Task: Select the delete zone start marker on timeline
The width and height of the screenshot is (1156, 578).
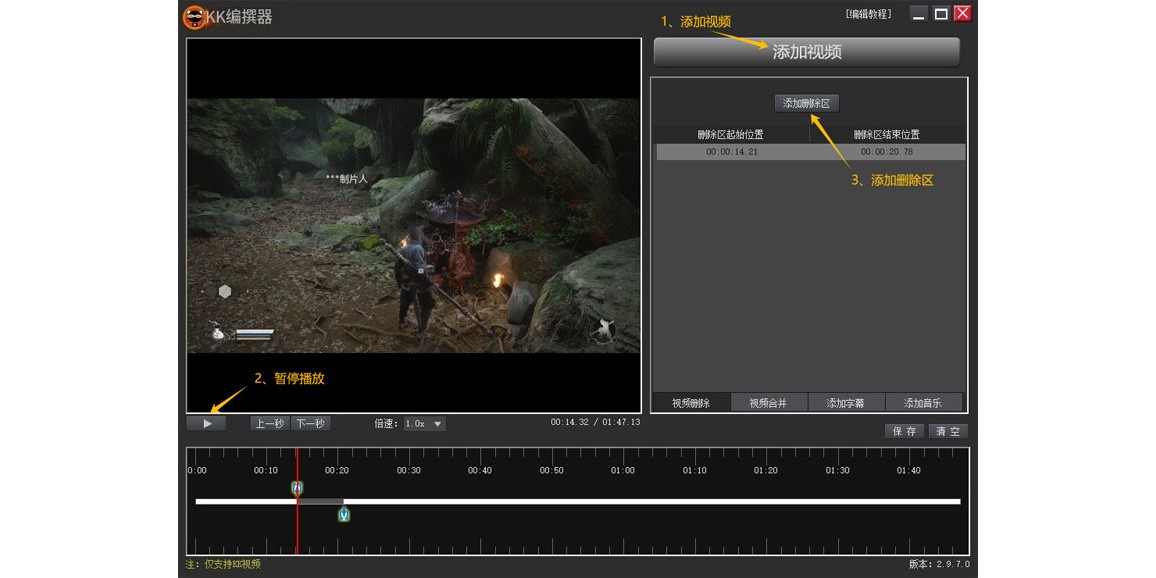Action: point(297,488)
